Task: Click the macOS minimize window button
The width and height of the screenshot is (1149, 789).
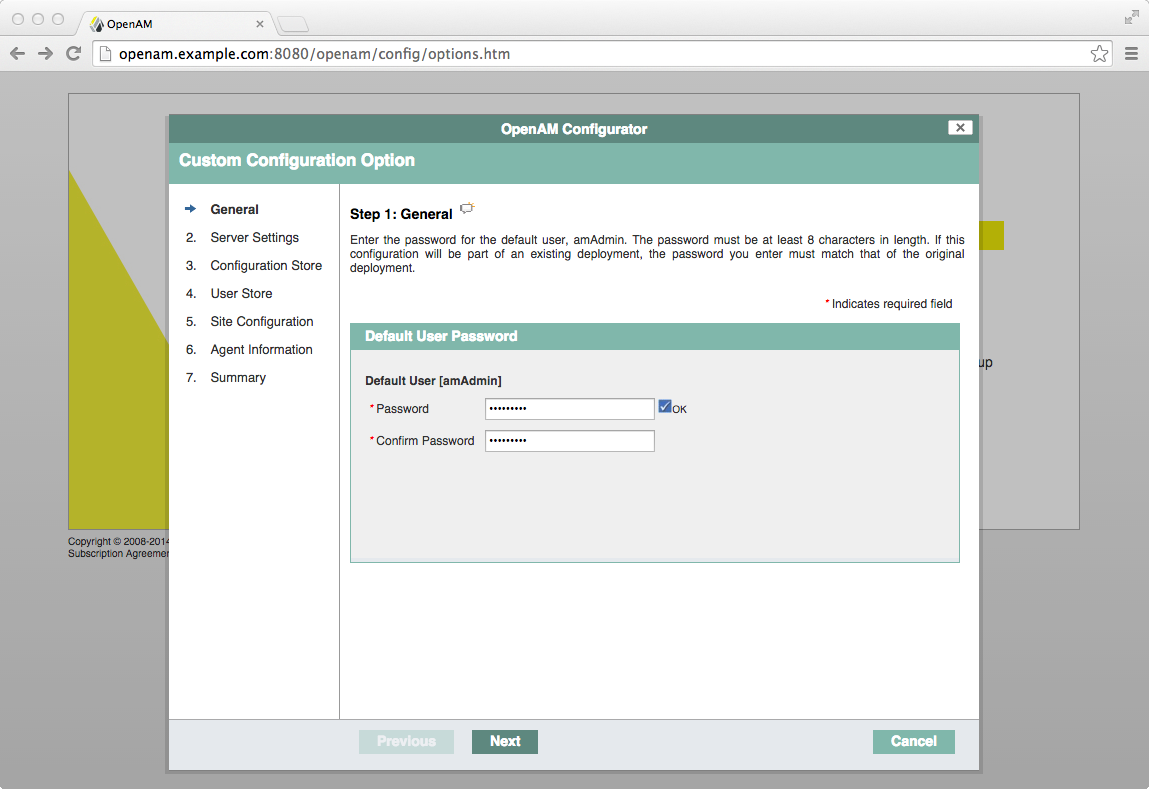Action: coord(38,19)
